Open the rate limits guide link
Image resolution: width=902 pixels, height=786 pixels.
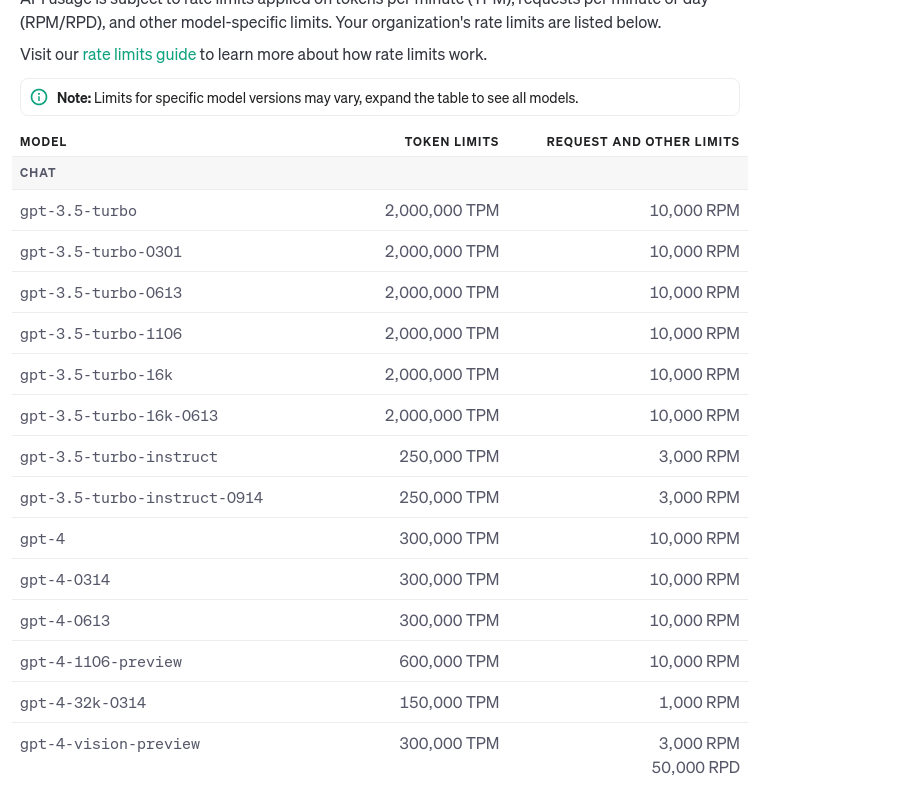139,54
